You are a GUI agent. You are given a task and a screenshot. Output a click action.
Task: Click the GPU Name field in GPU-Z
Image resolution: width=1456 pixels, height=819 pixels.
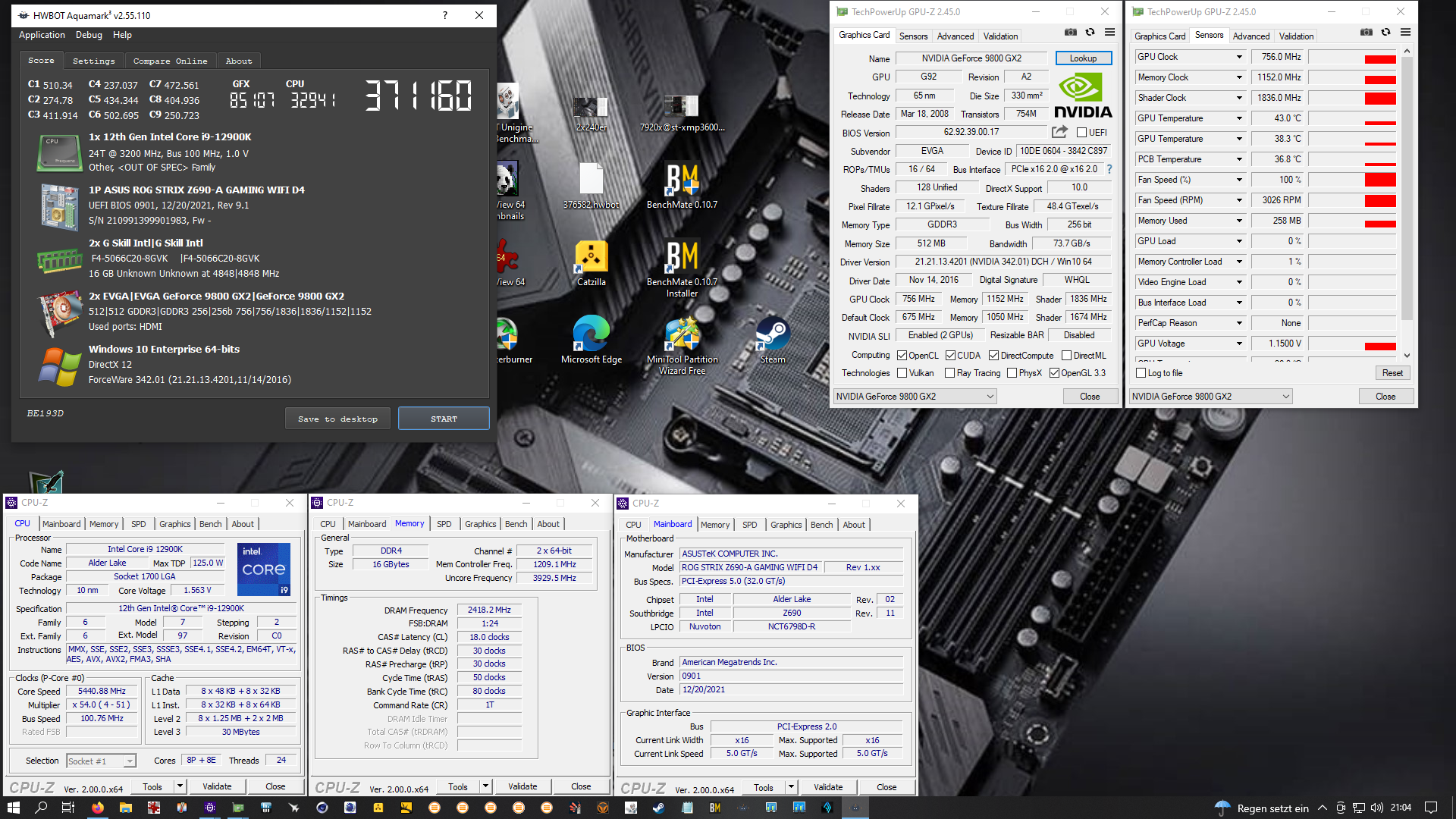[971, 58]
